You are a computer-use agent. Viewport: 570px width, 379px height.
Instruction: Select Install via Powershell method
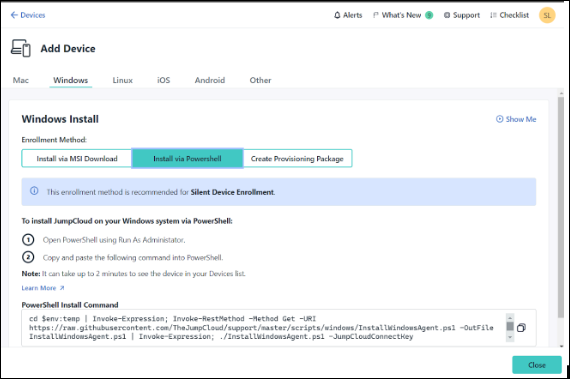(x=187, y=158)
